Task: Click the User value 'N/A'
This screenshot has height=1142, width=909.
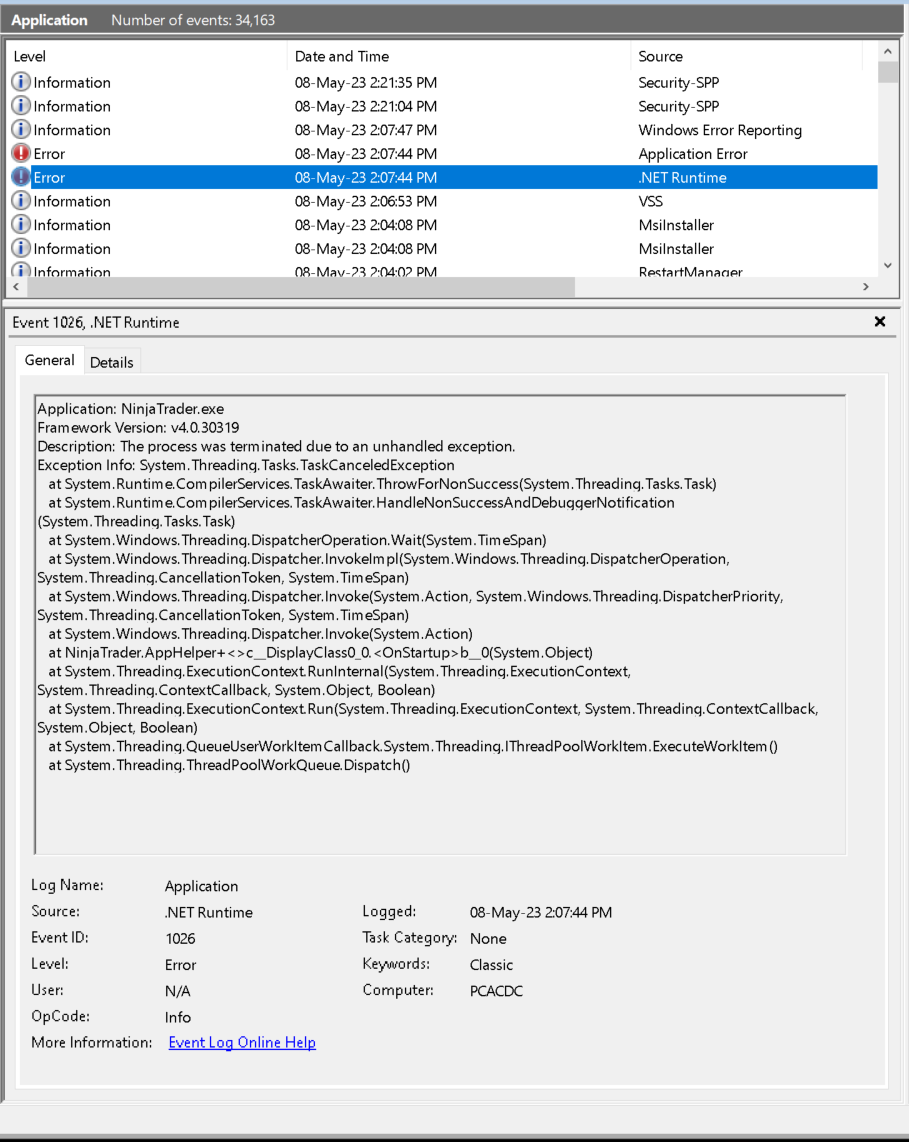Action: [x=178, y=991]
